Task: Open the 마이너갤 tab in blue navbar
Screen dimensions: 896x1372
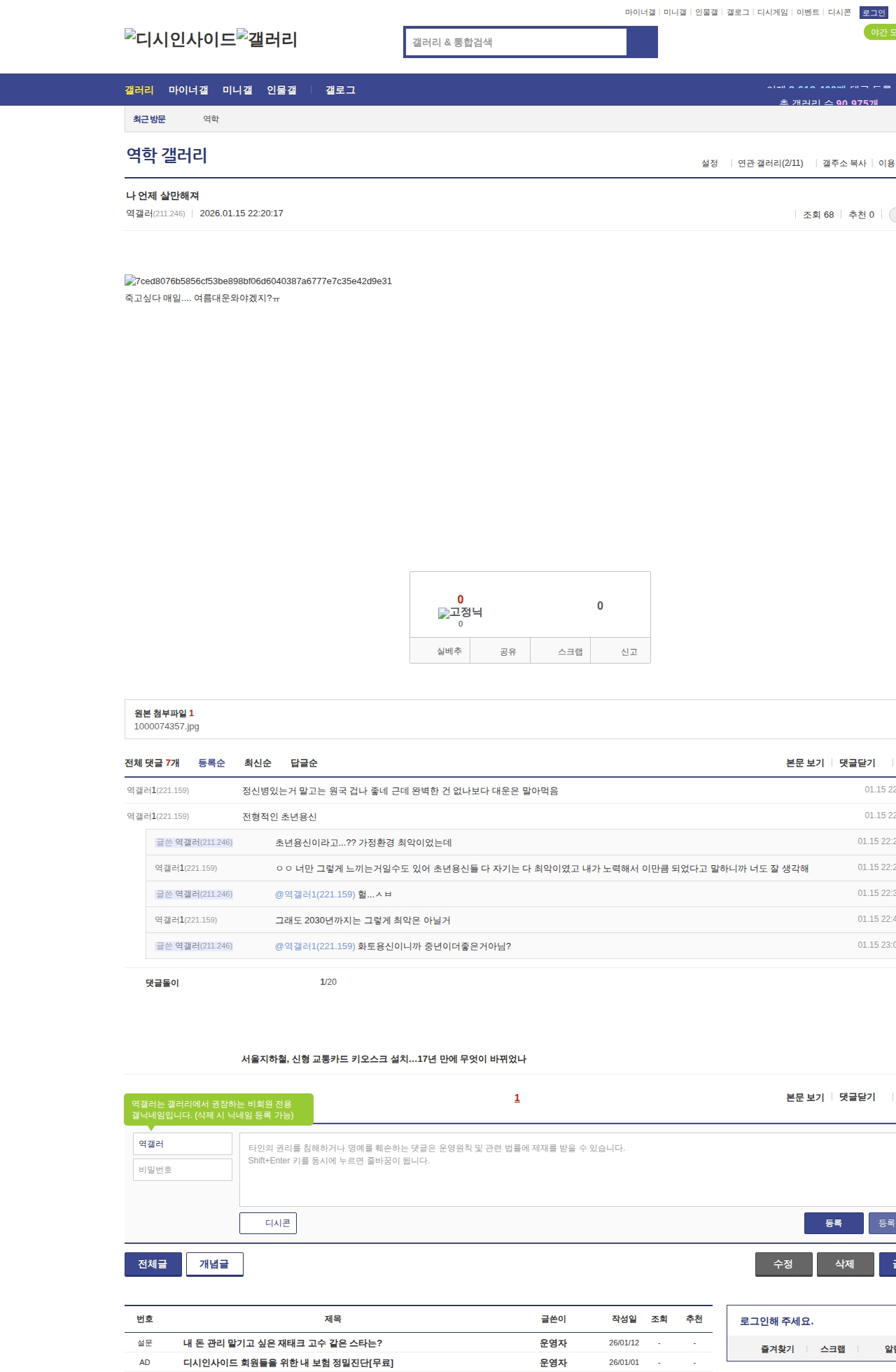Action: pos(188,90)
